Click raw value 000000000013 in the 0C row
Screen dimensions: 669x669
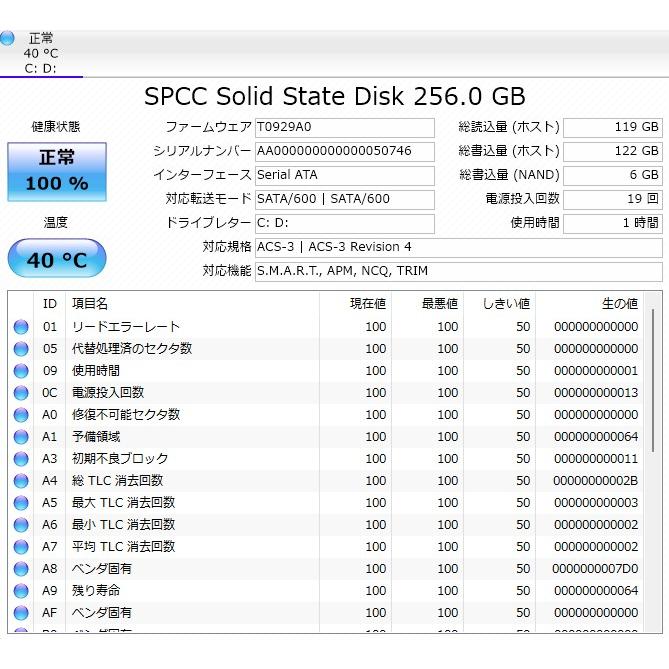pyautogui.click(x=596, y=393)
